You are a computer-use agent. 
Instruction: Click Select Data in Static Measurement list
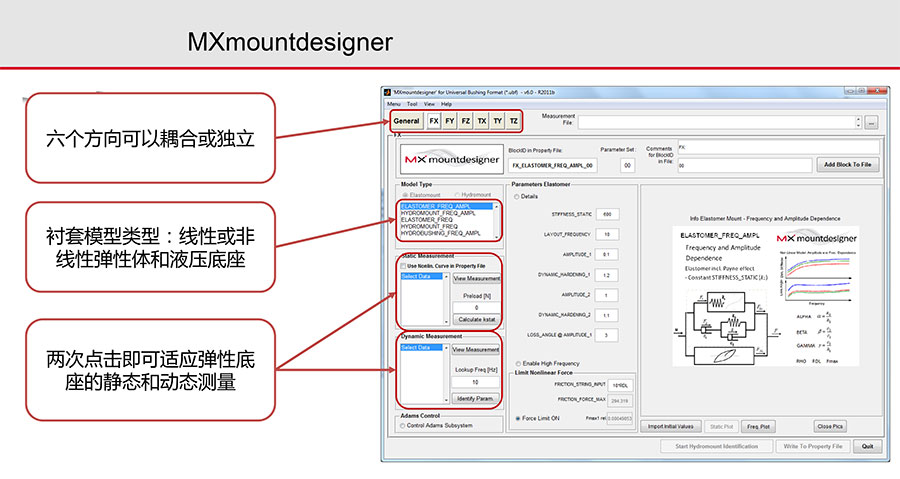pos(422,277)
